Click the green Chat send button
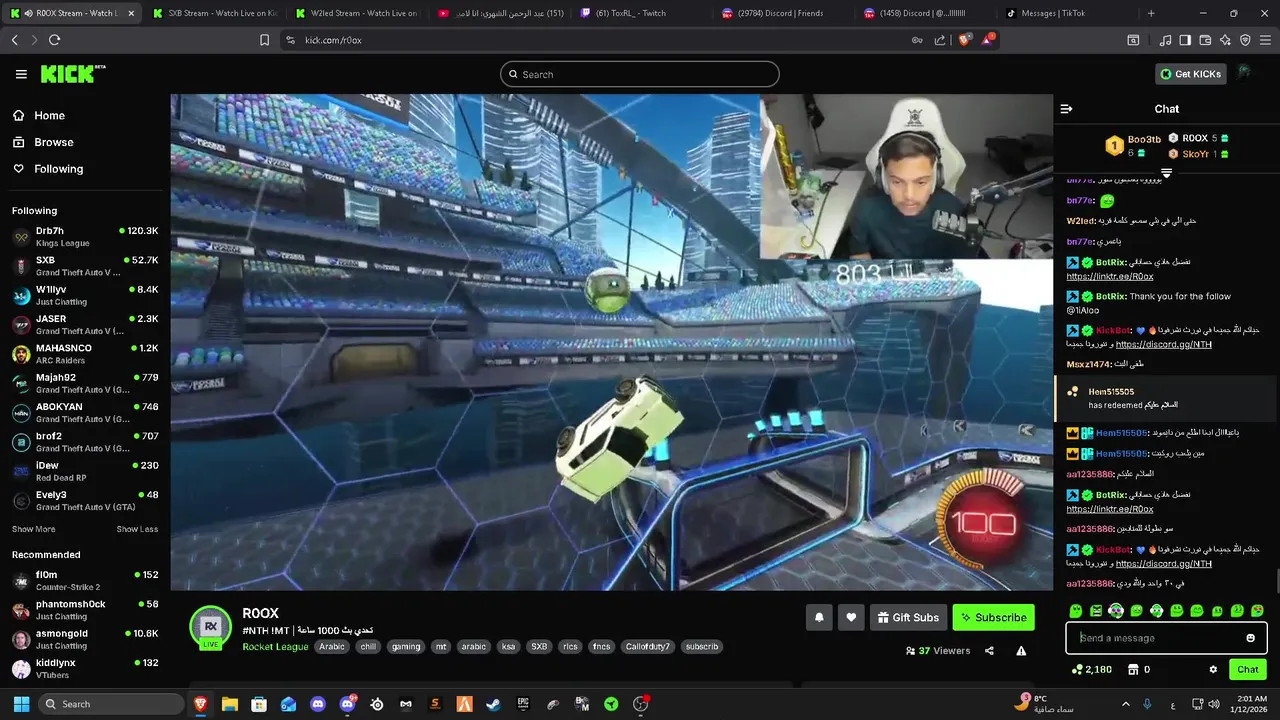Screen dimensions: 1280x720 click(x=1248, y=670)
